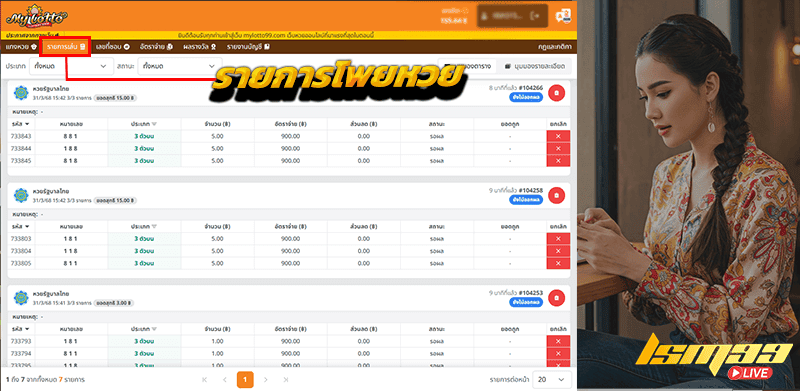Click the lottery emblem on slip #104258
The image size is (800, 391).
tap(21, 195)
